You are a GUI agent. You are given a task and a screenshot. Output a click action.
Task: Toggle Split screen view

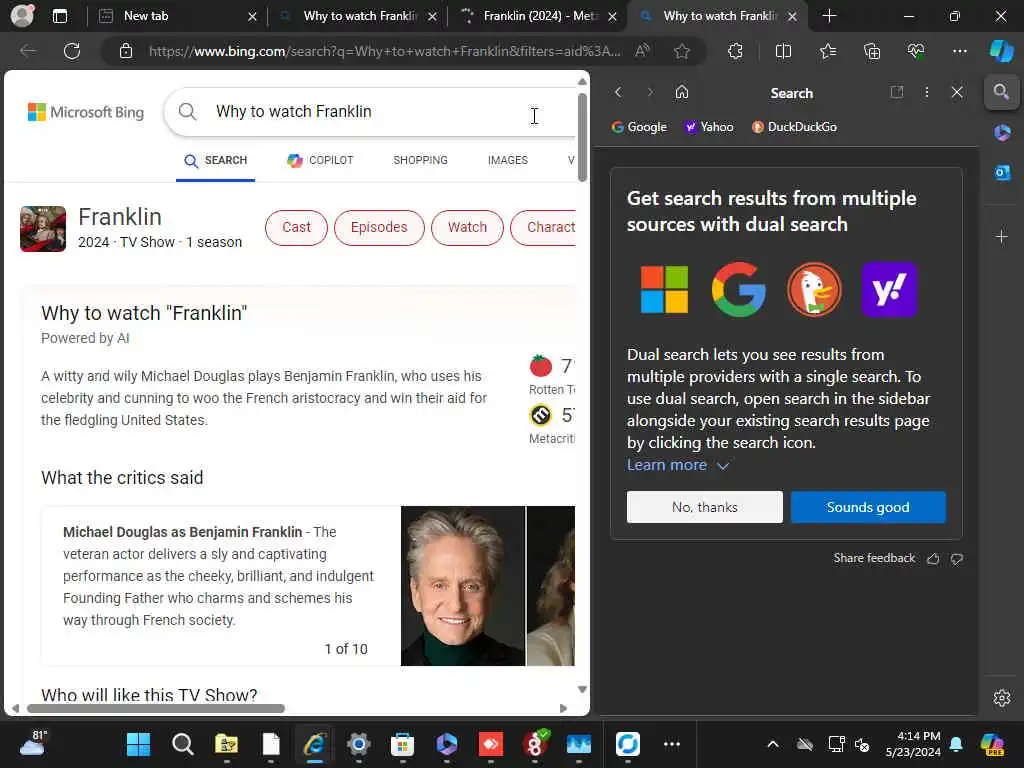(x=783, y=51)
